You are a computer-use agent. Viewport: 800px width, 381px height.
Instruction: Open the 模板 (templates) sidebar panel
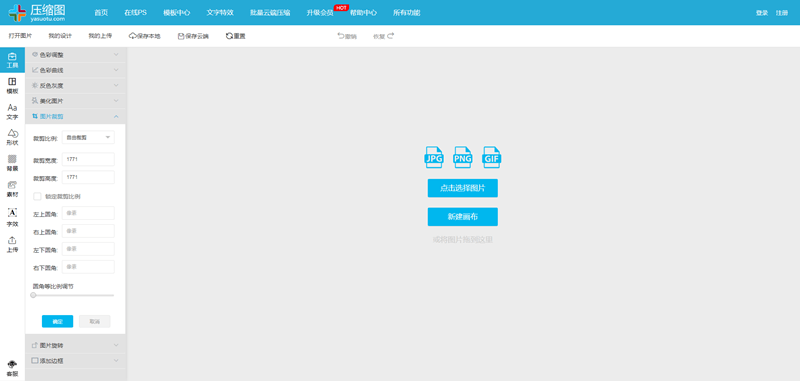click(x=12, y=86)
